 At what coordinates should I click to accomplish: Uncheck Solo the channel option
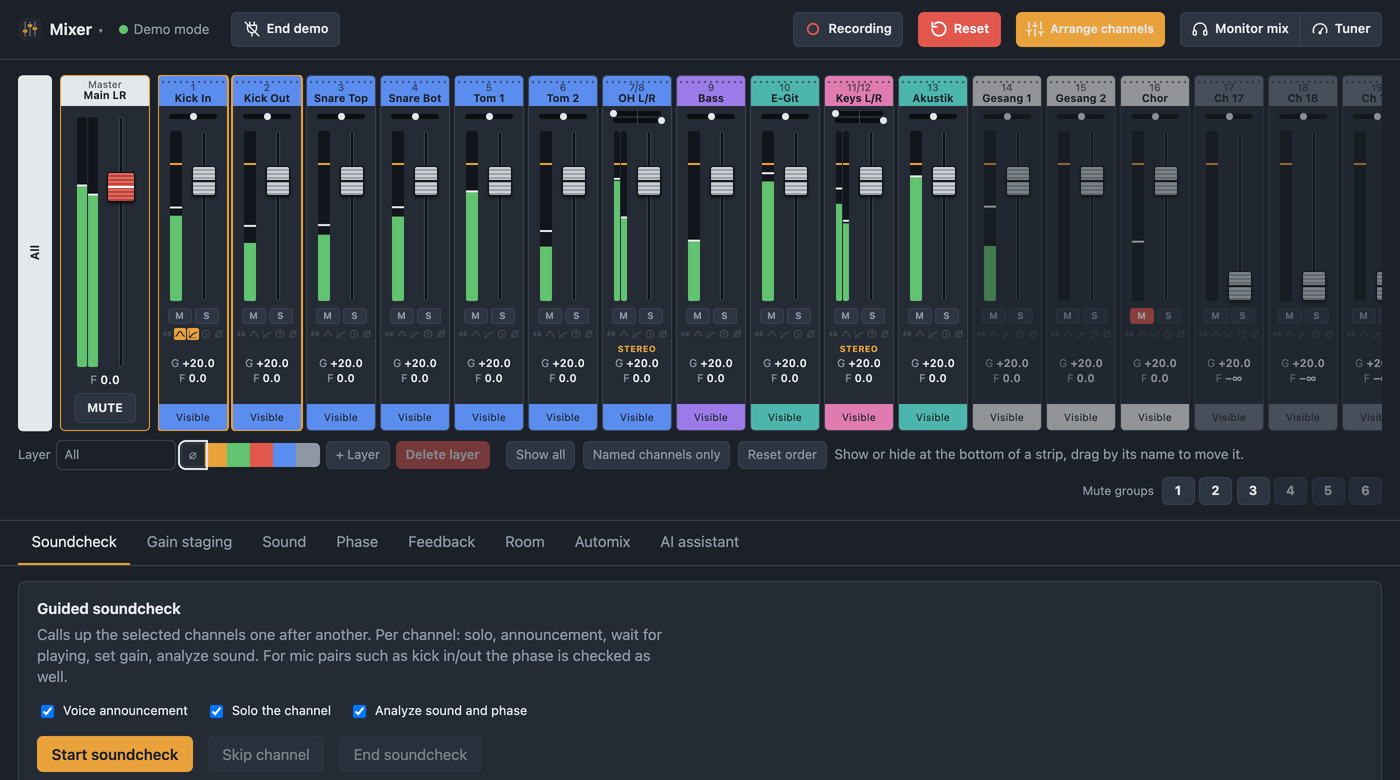click(x=216, y=711)
